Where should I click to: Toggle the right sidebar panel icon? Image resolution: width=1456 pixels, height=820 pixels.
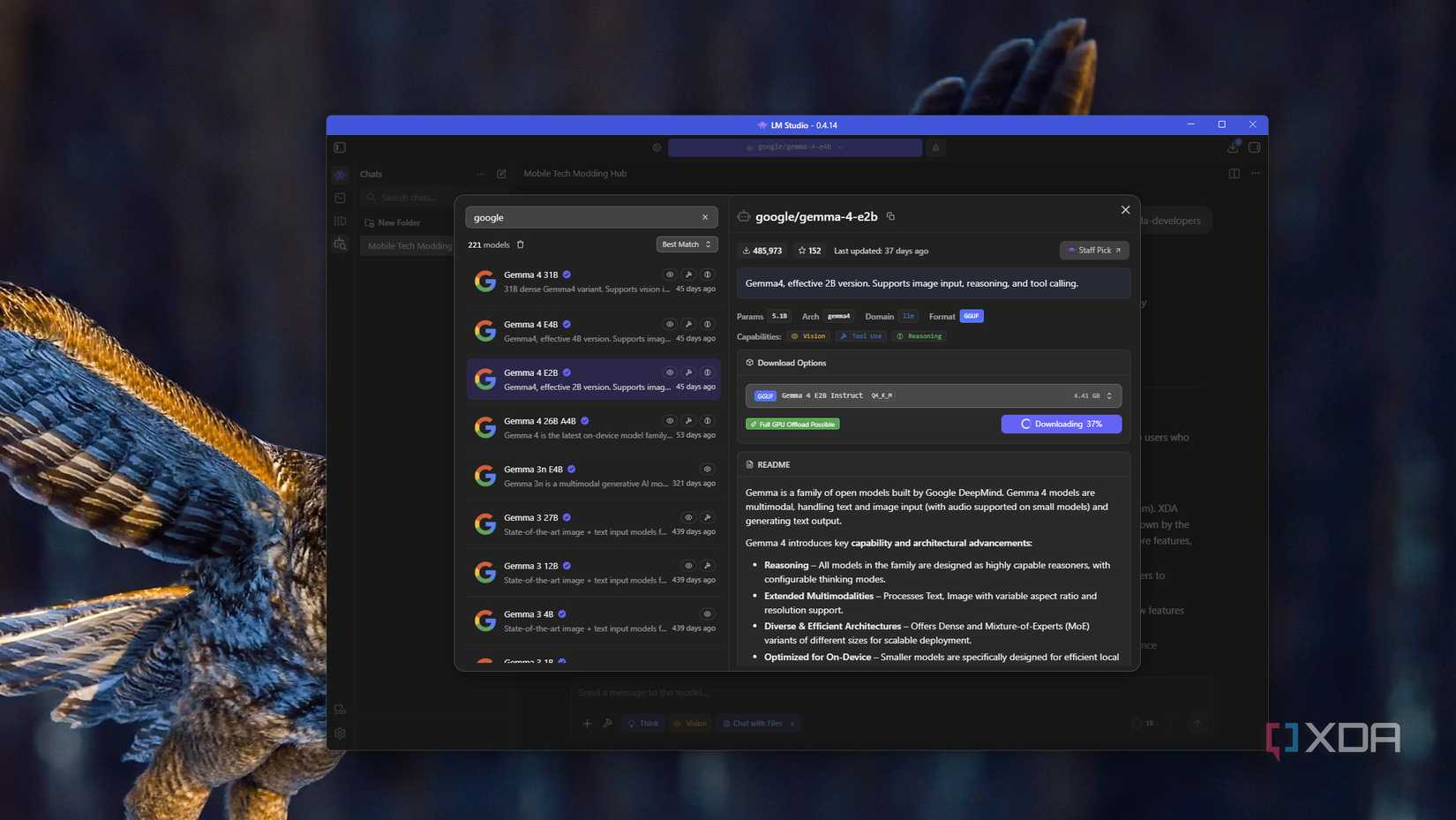click(x=1254, y=147)
